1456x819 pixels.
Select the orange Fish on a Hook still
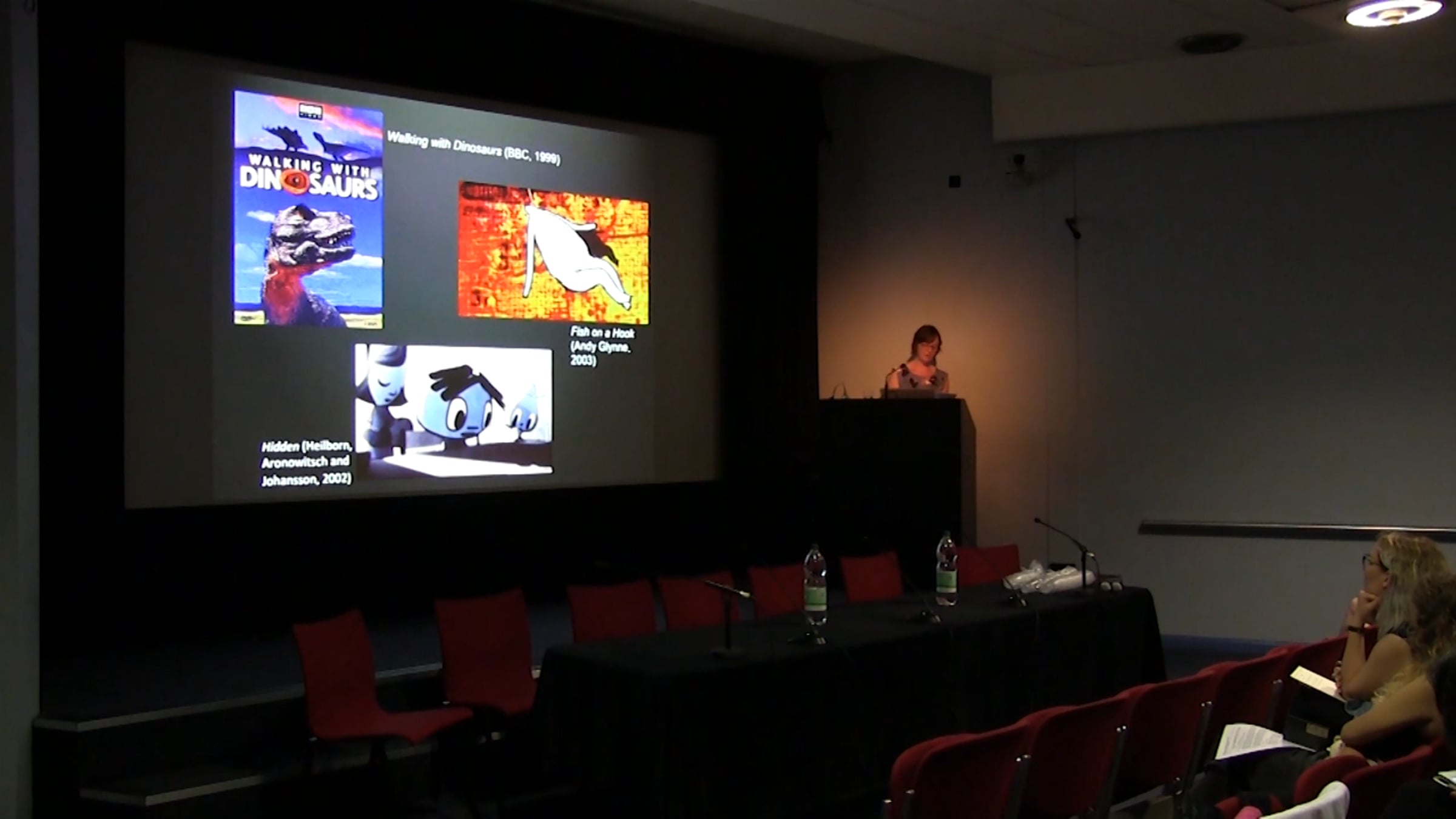(x=553, y=252)
